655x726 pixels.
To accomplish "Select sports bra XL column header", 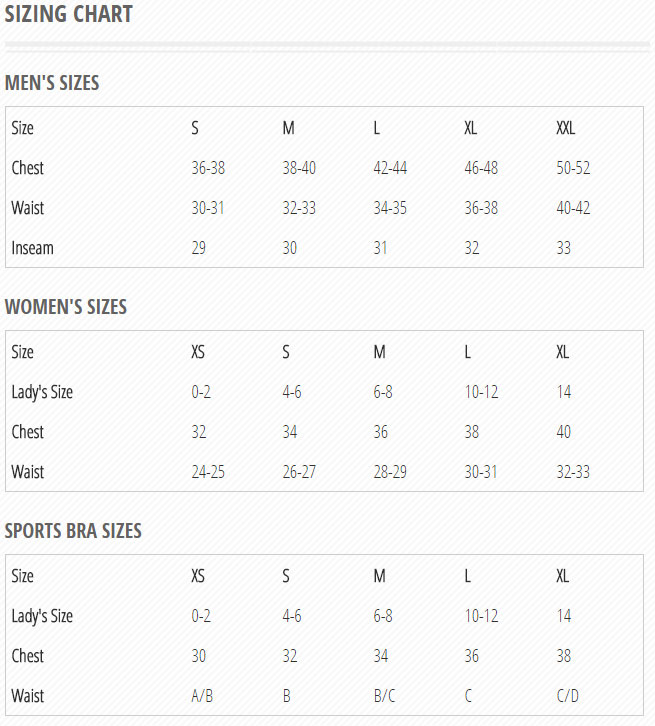I will point(563,576).
